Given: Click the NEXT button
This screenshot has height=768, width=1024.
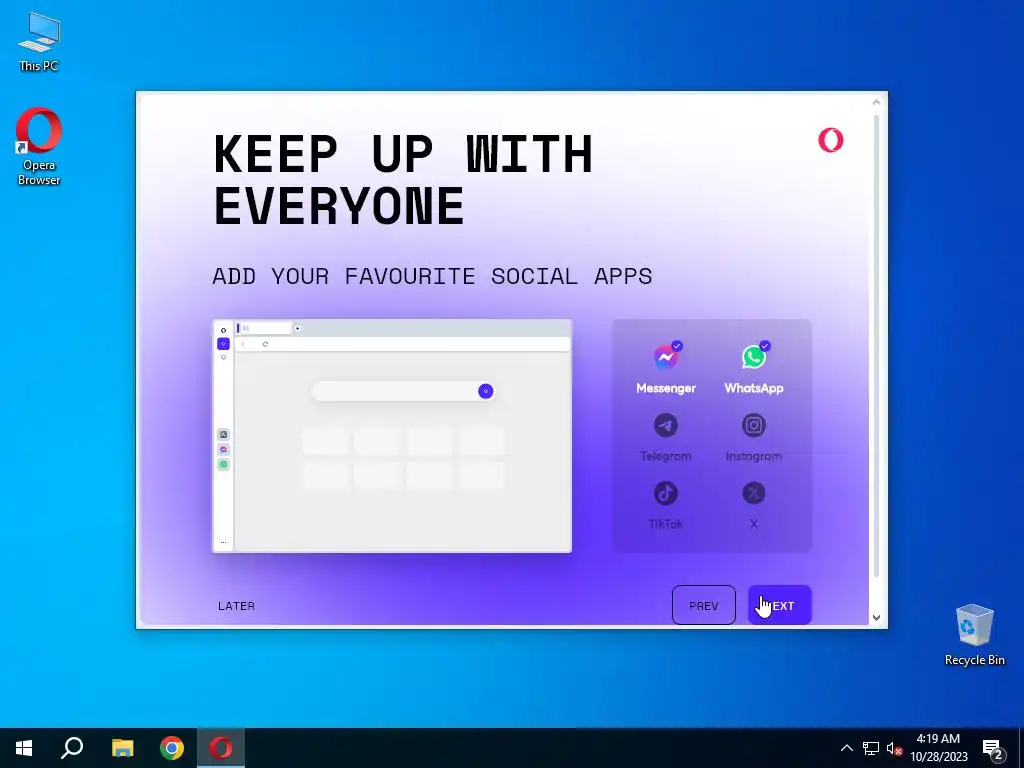Looking at the screenshot, I should (780, 605).
